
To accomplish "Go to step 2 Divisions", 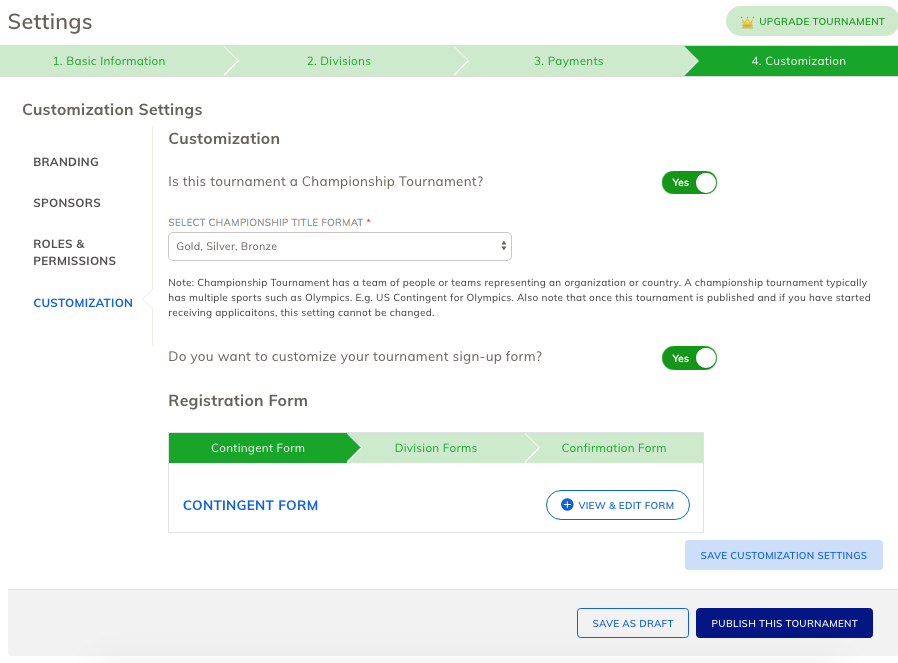I will pos(339,61).
